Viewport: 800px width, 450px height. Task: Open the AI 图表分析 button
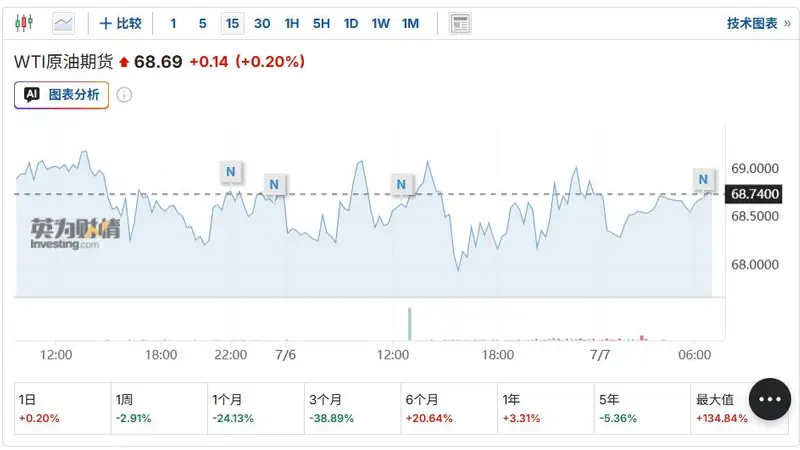click(x=61, y=95)
